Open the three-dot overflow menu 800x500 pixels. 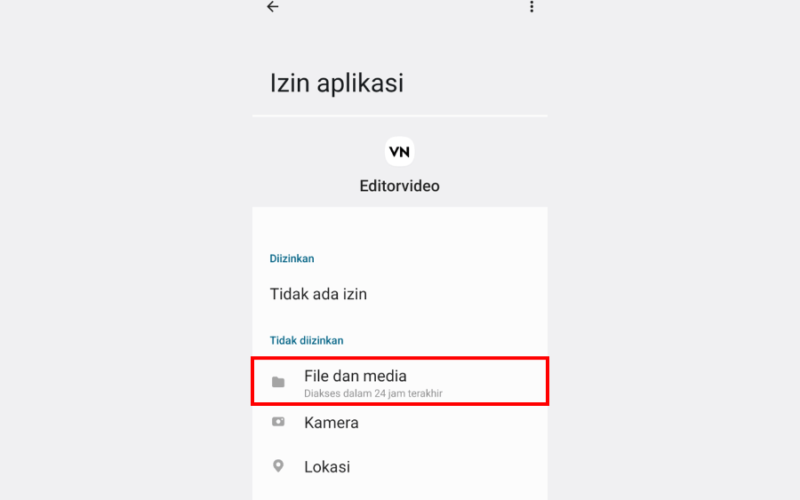532,7
